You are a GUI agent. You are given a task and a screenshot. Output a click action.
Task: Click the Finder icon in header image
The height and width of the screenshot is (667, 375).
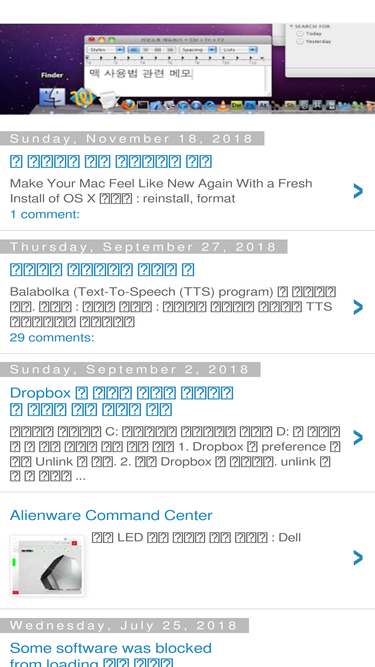[52, 97]
